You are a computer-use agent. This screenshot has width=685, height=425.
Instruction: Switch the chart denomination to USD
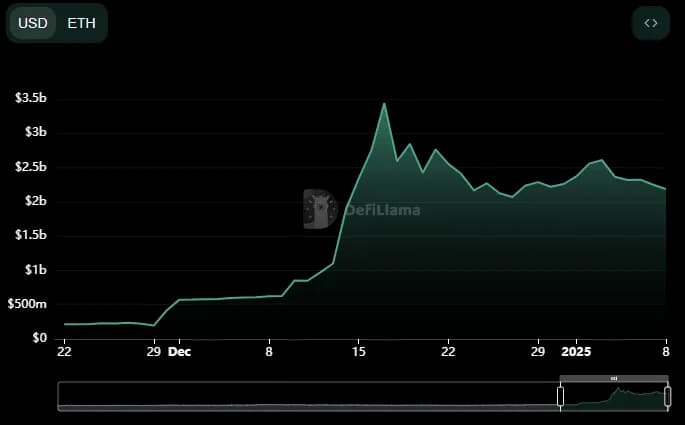point(33,23)
